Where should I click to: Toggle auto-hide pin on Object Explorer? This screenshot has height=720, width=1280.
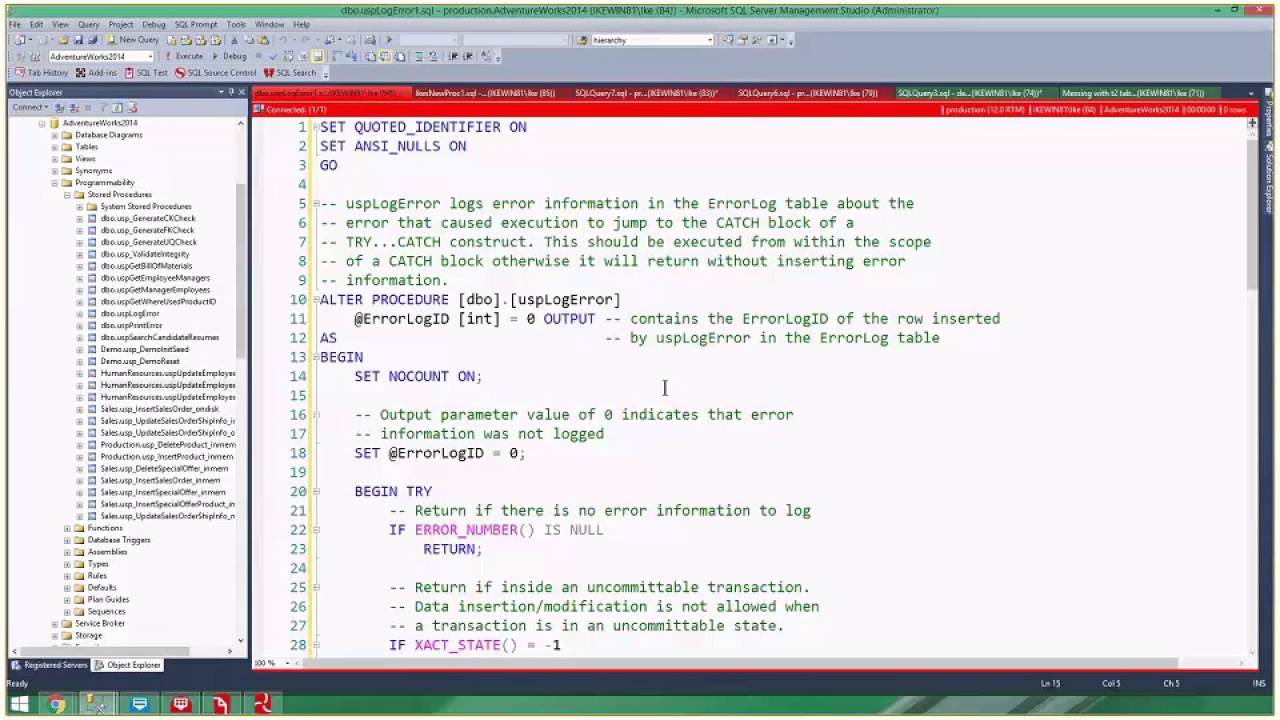pyautogui.click(x=232, y=92)
